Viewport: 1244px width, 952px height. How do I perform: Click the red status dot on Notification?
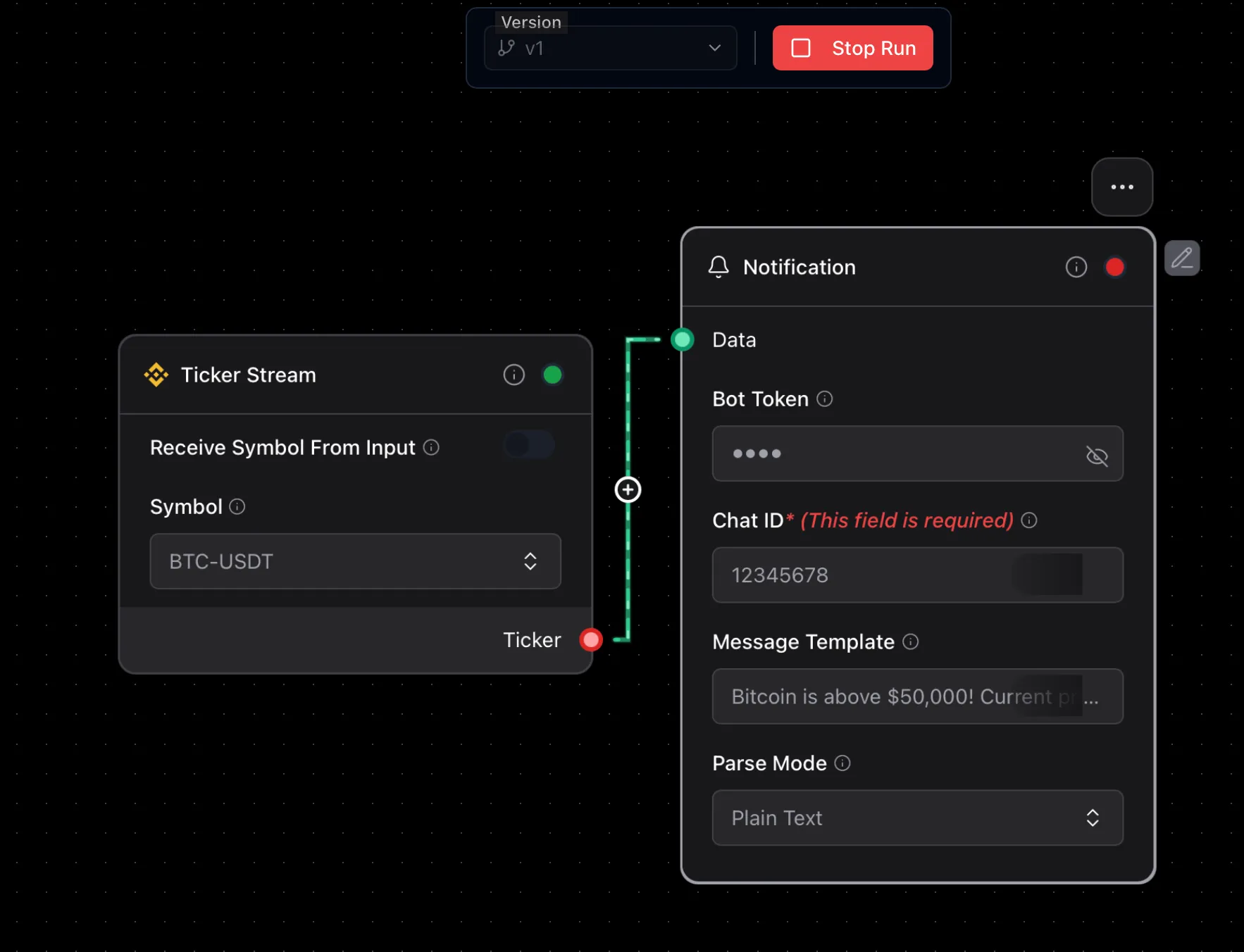(x=1115, y=268)
